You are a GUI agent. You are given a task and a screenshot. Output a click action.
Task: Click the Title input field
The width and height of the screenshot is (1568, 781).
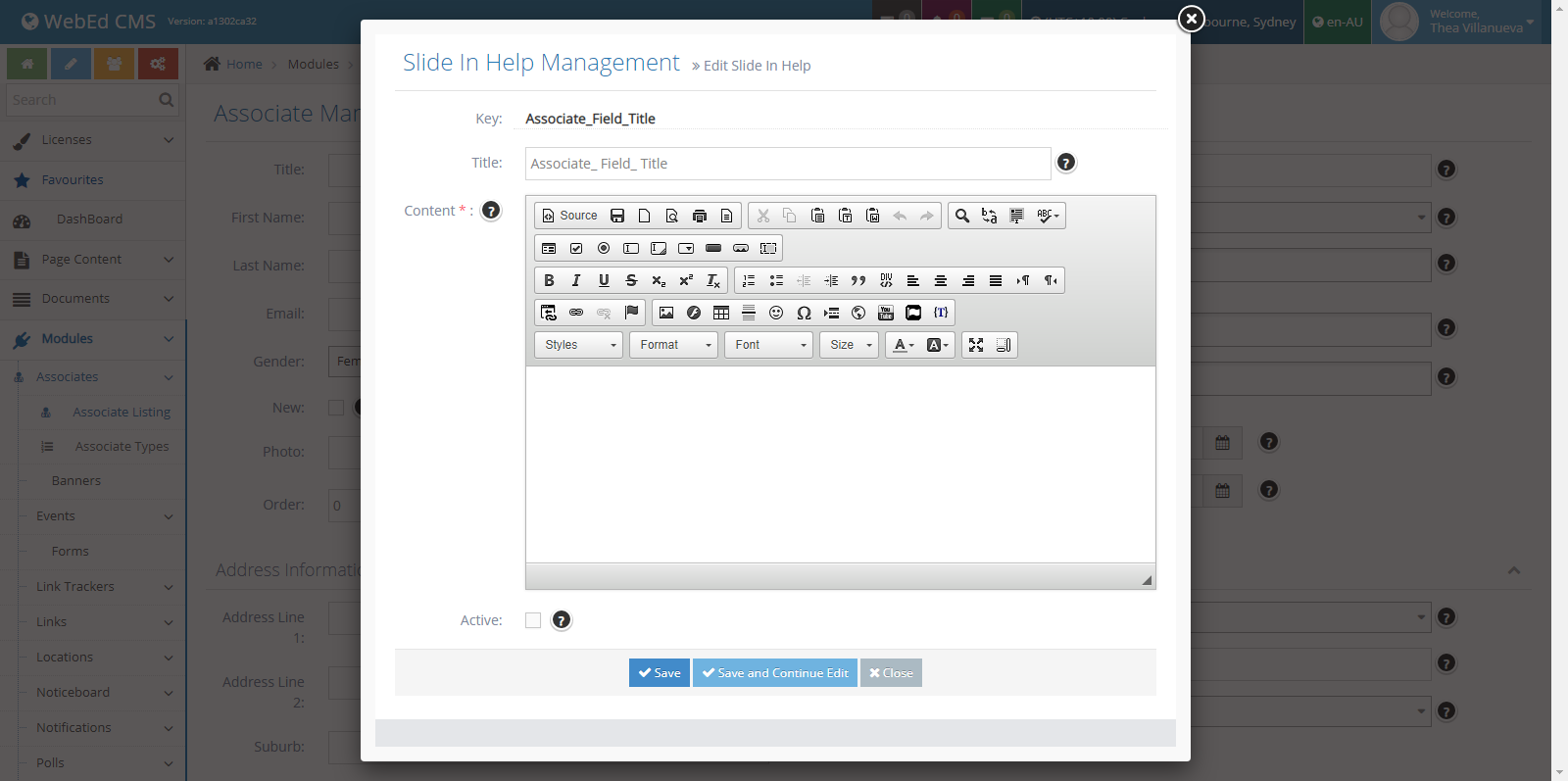click(x=788, y=164)
